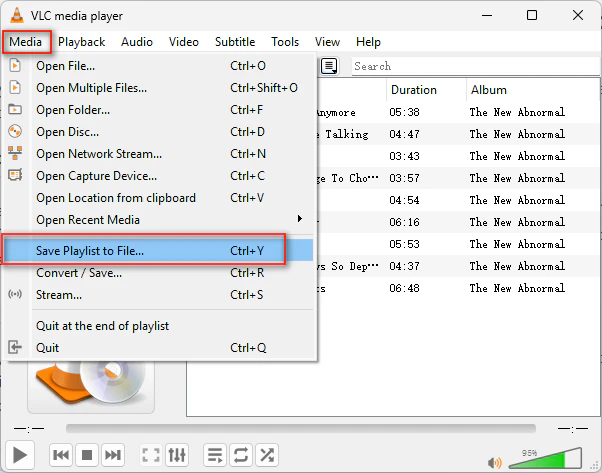Screen dimensions: 602x473
Task: Stop playback
Action: [87, 455]
